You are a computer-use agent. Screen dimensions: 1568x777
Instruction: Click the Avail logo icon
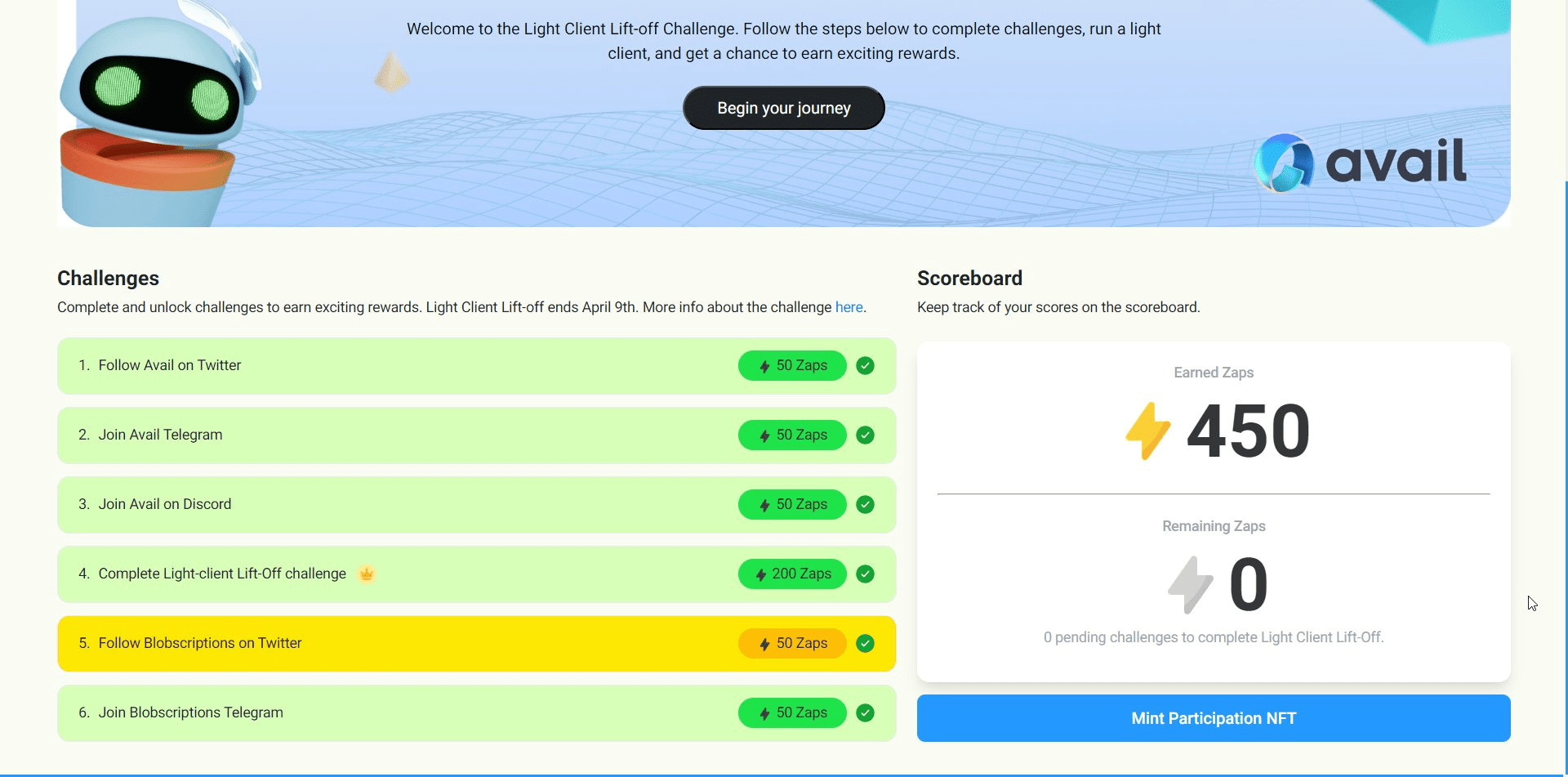click(x=1283, y=163)
